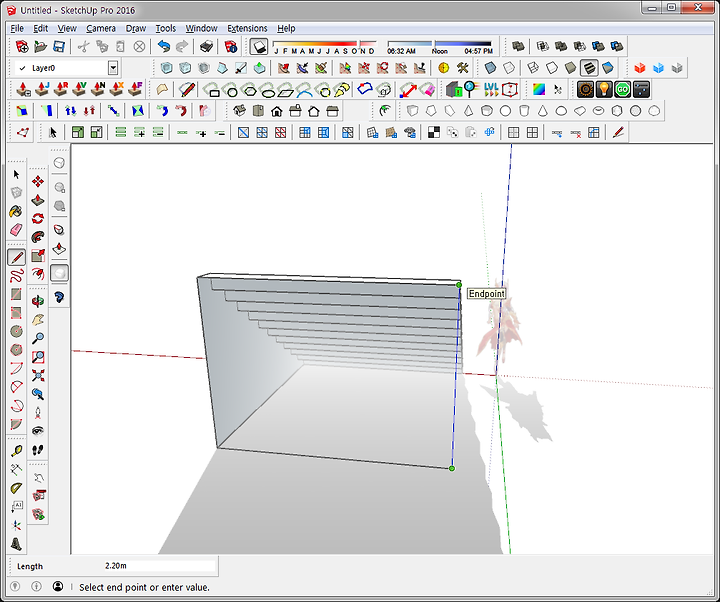Choose the Protractor tool

[17, 488]
